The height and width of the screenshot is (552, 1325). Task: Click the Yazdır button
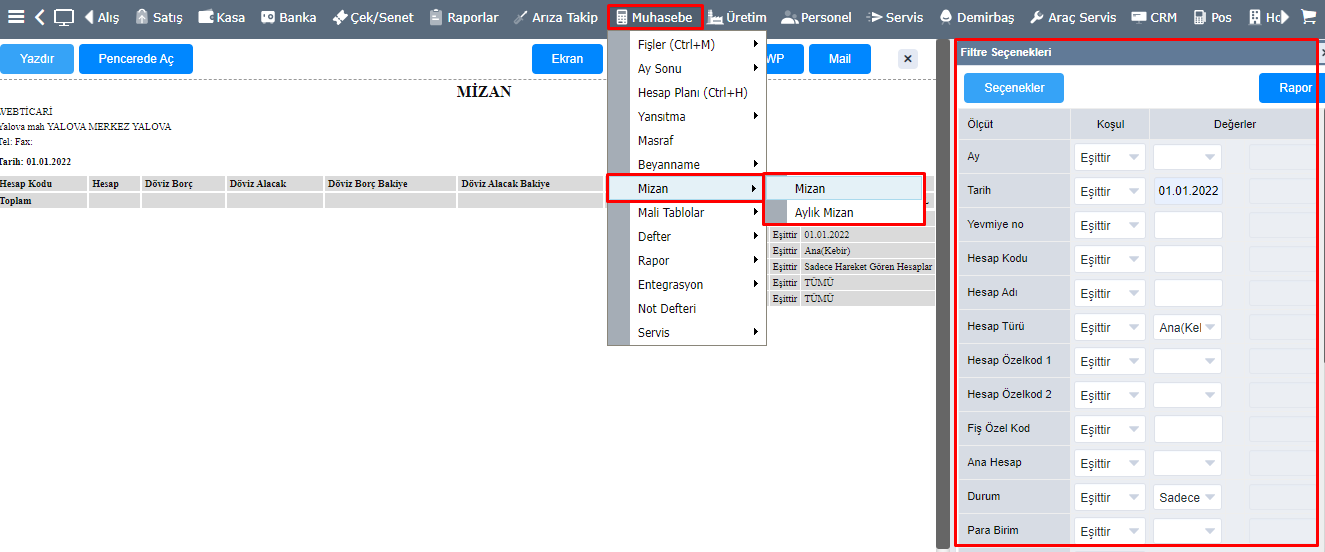[x=37, y=59]
